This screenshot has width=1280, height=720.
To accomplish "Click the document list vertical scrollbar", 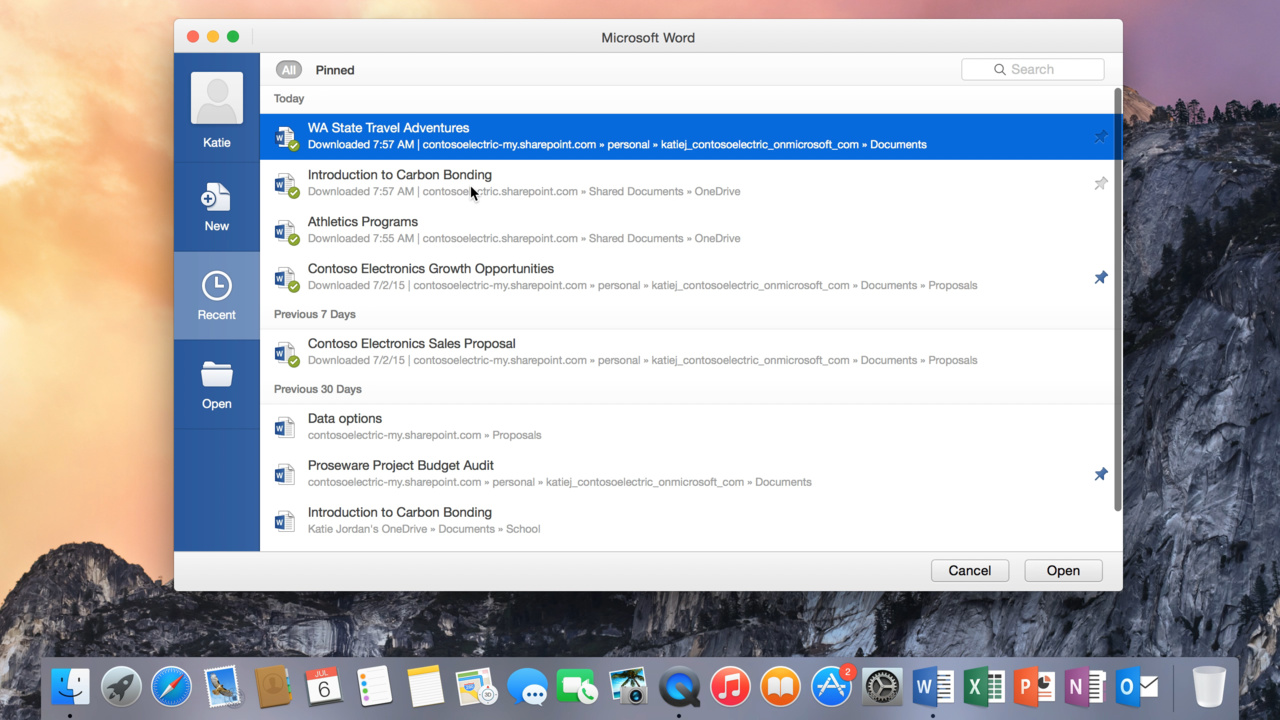I will pos(1118,300).
